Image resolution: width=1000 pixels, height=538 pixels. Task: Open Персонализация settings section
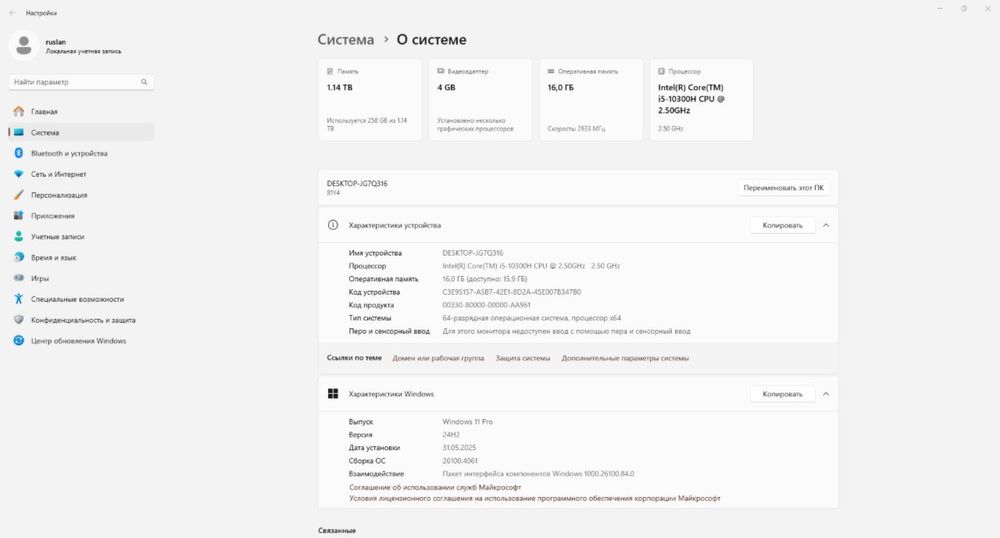click(81, 195)
